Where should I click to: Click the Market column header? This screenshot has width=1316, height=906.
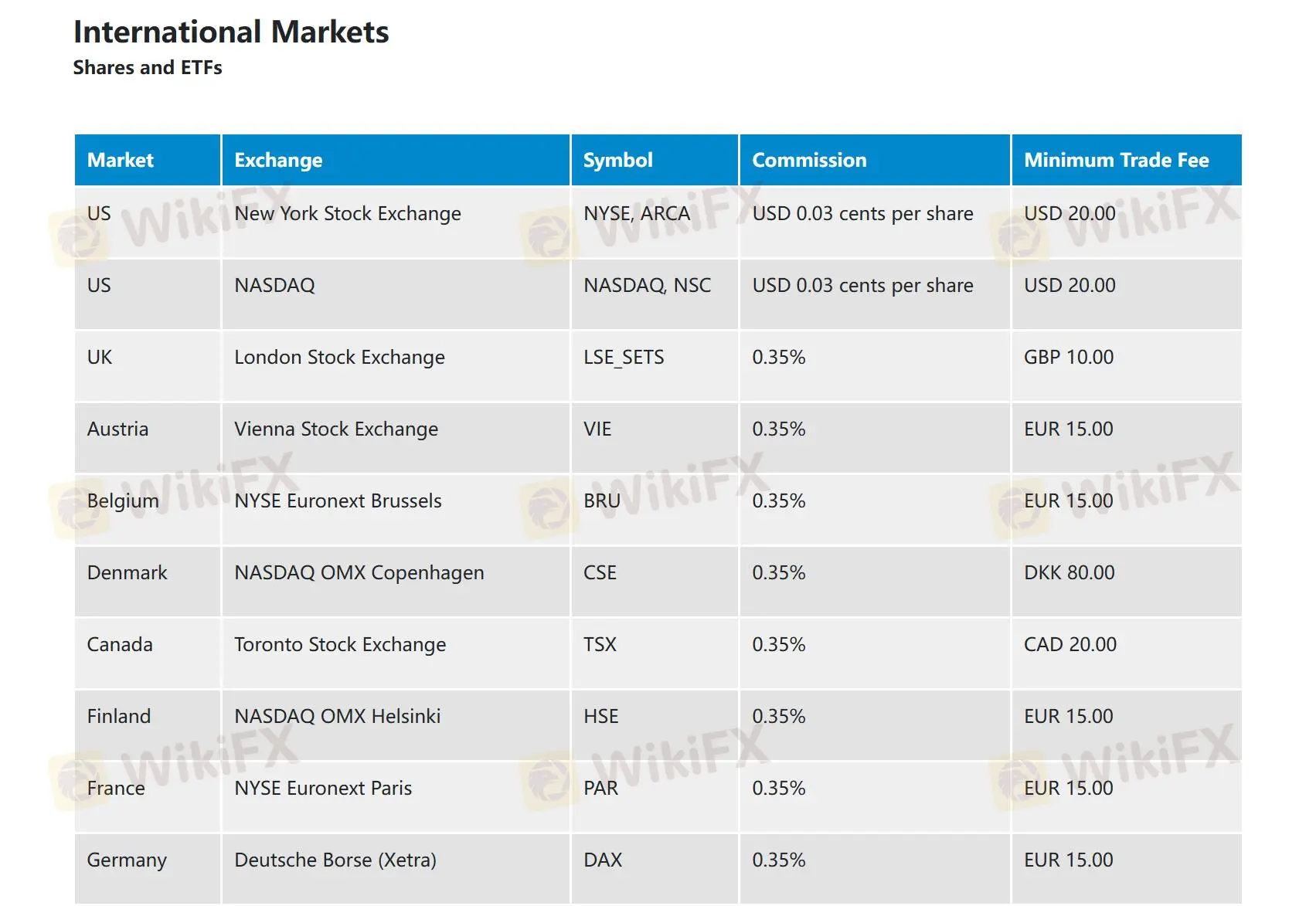[121, 160]
